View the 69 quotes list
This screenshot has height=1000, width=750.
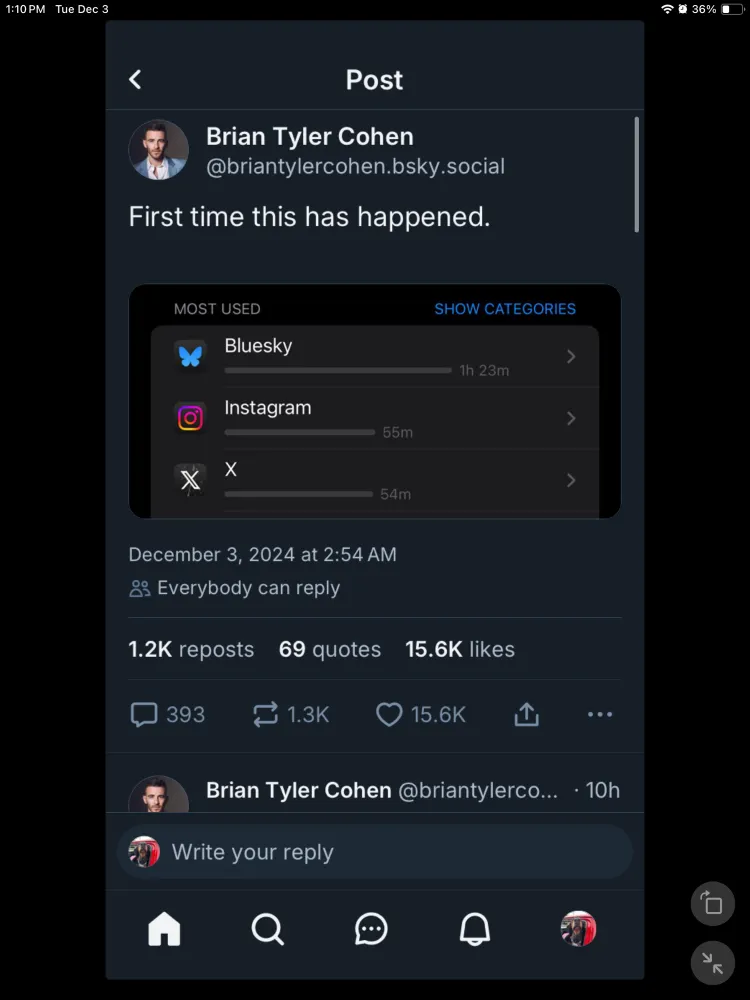[330, 649]
